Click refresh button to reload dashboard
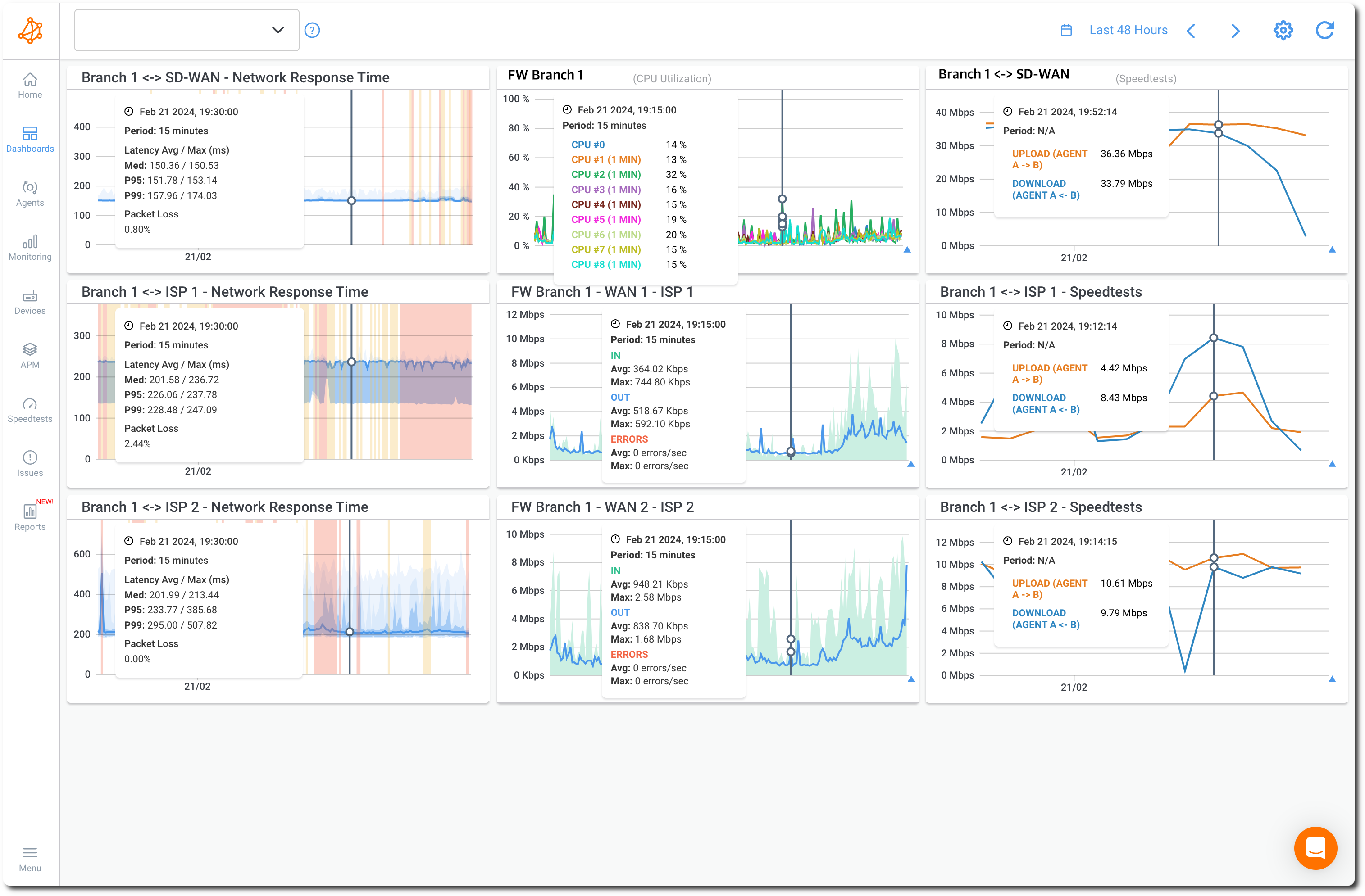 1324,30
